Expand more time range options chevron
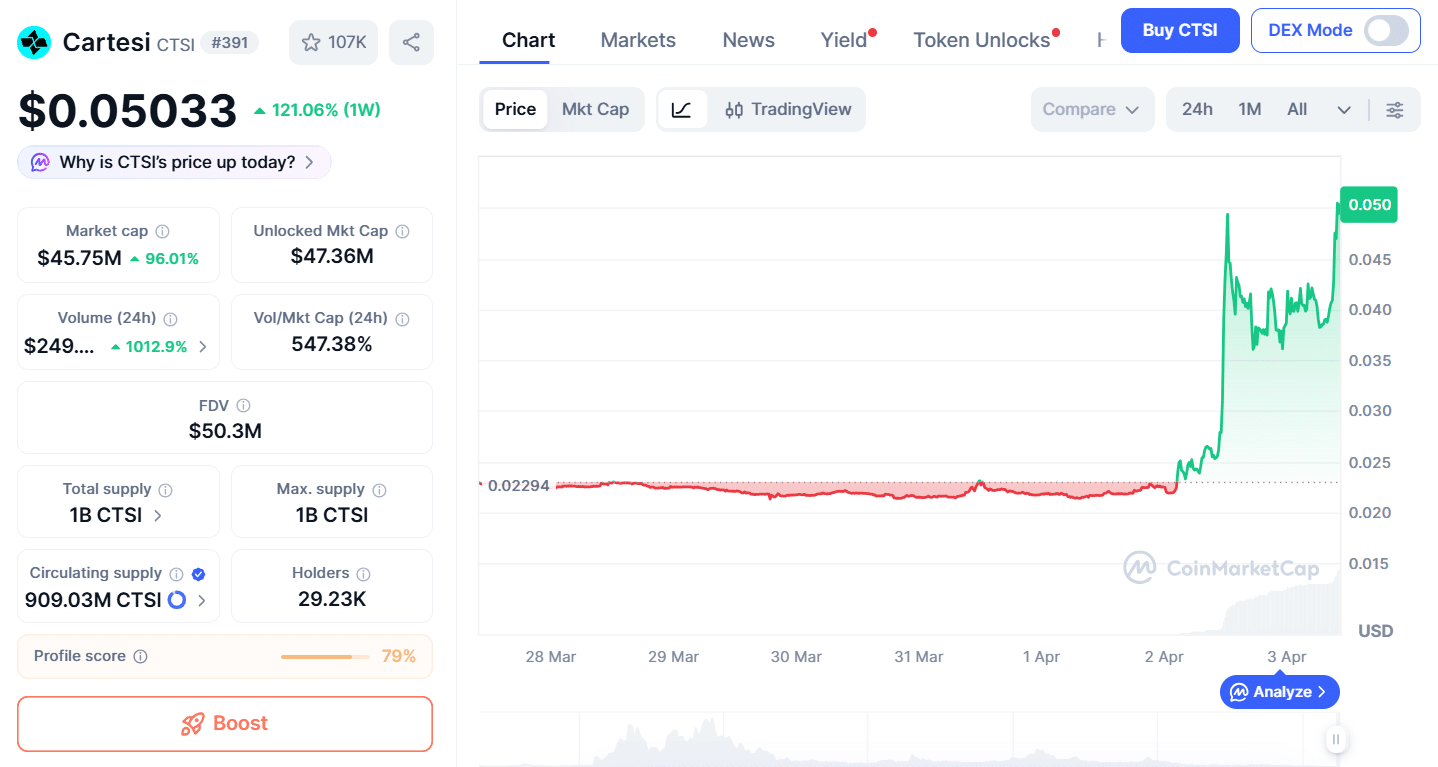Viewport: 1438px width, 767px height. click(x=1343, y=109)
